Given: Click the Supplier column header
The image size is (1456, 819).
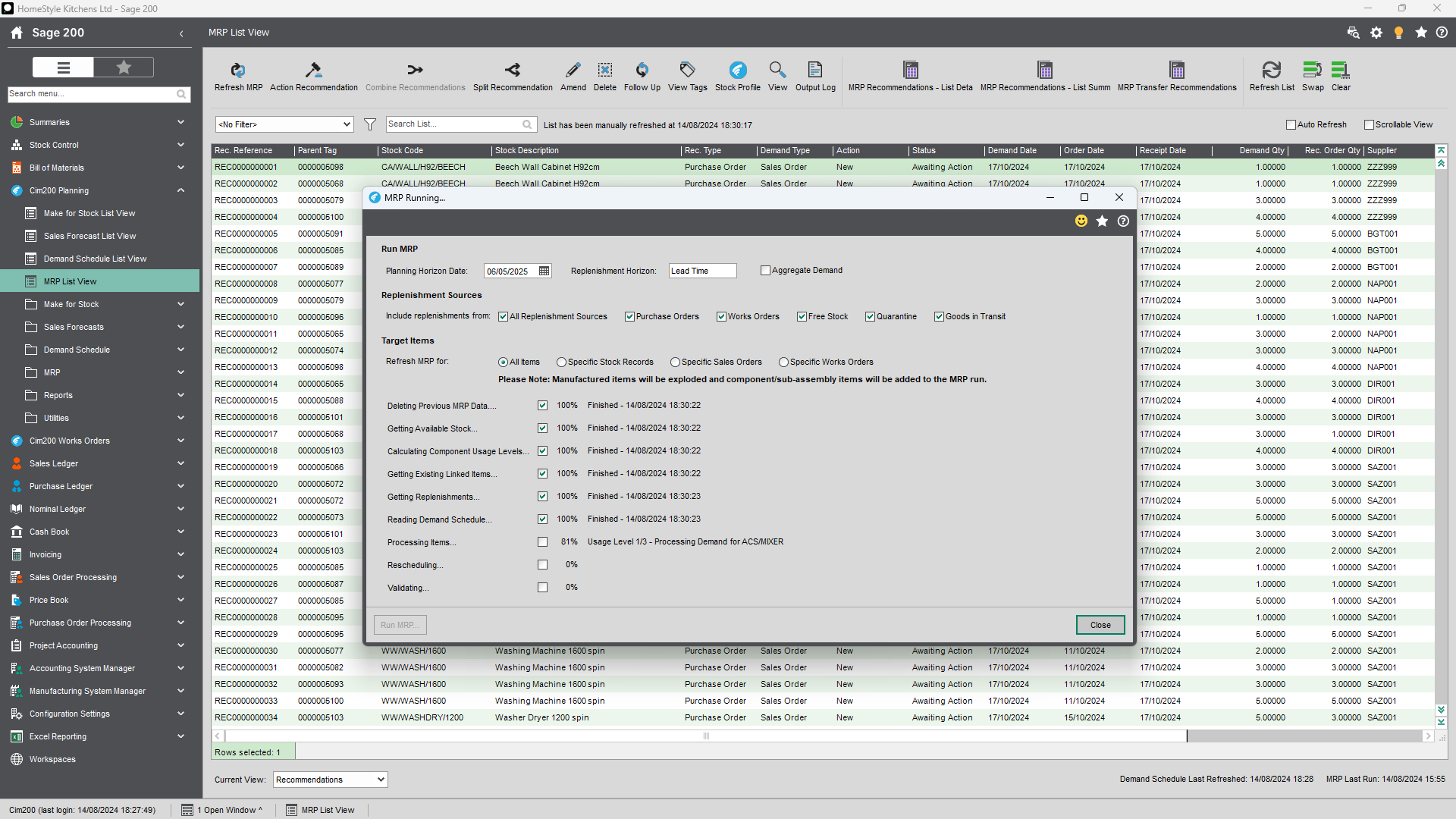Looking at the screenshot, I should [x=1398, y=150].
